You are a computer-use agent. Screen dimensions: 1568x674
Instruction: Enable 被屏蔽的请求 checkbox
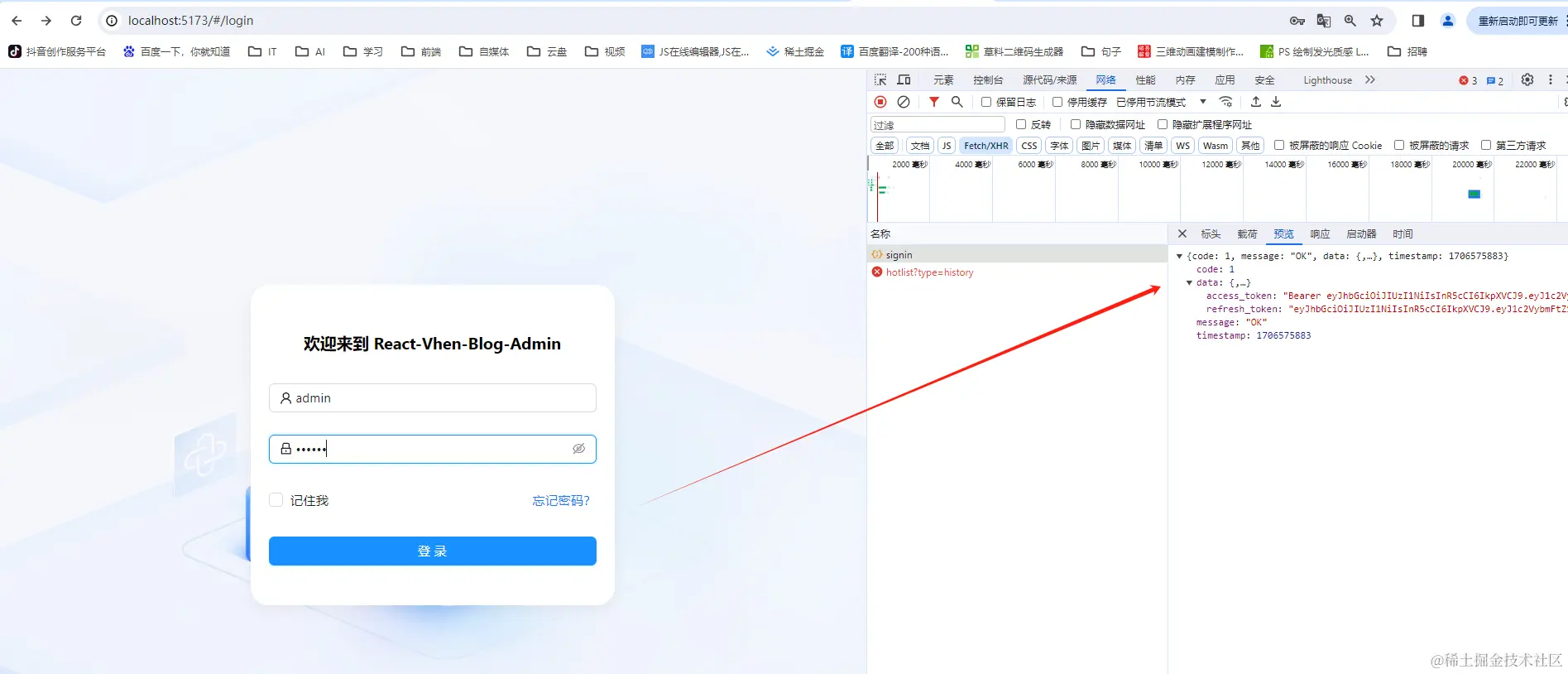1399,145
